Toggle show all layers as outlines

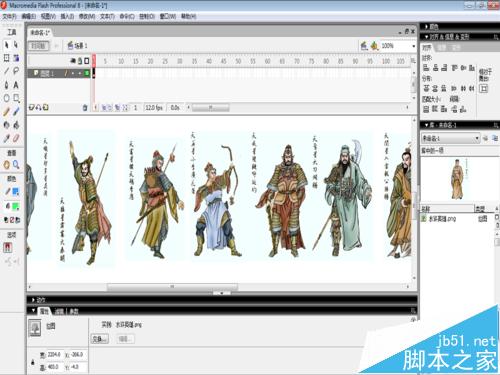click(87, 61)
